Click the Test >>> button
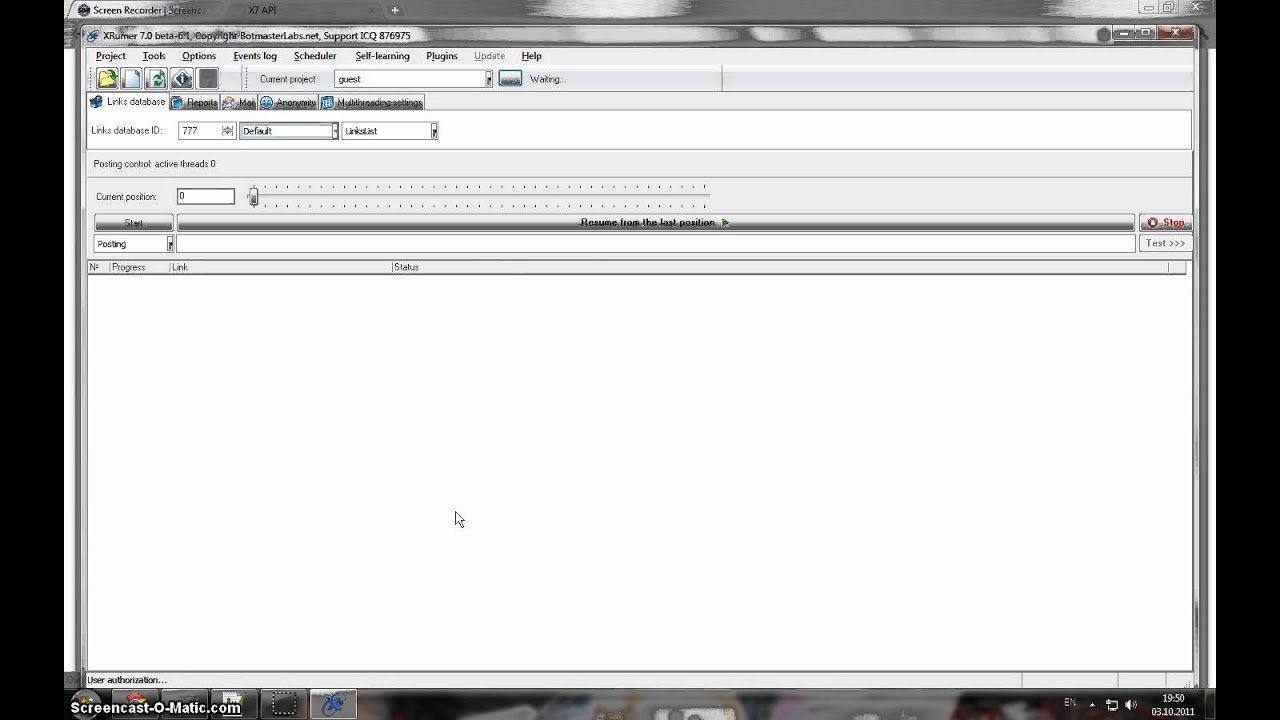 (1165, 243)
